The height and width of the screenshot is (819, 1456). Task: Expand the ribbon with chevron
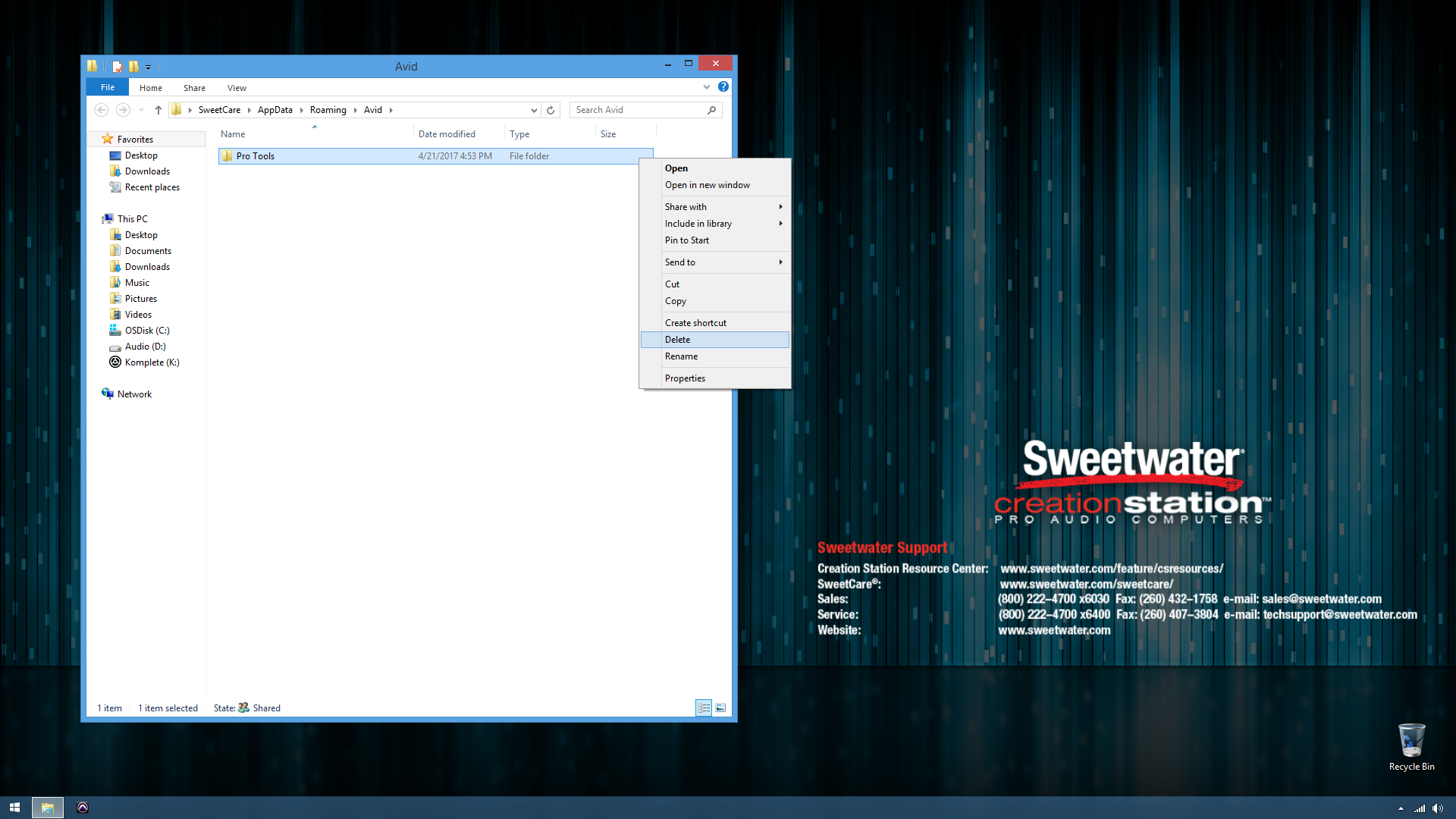[707, 86]
